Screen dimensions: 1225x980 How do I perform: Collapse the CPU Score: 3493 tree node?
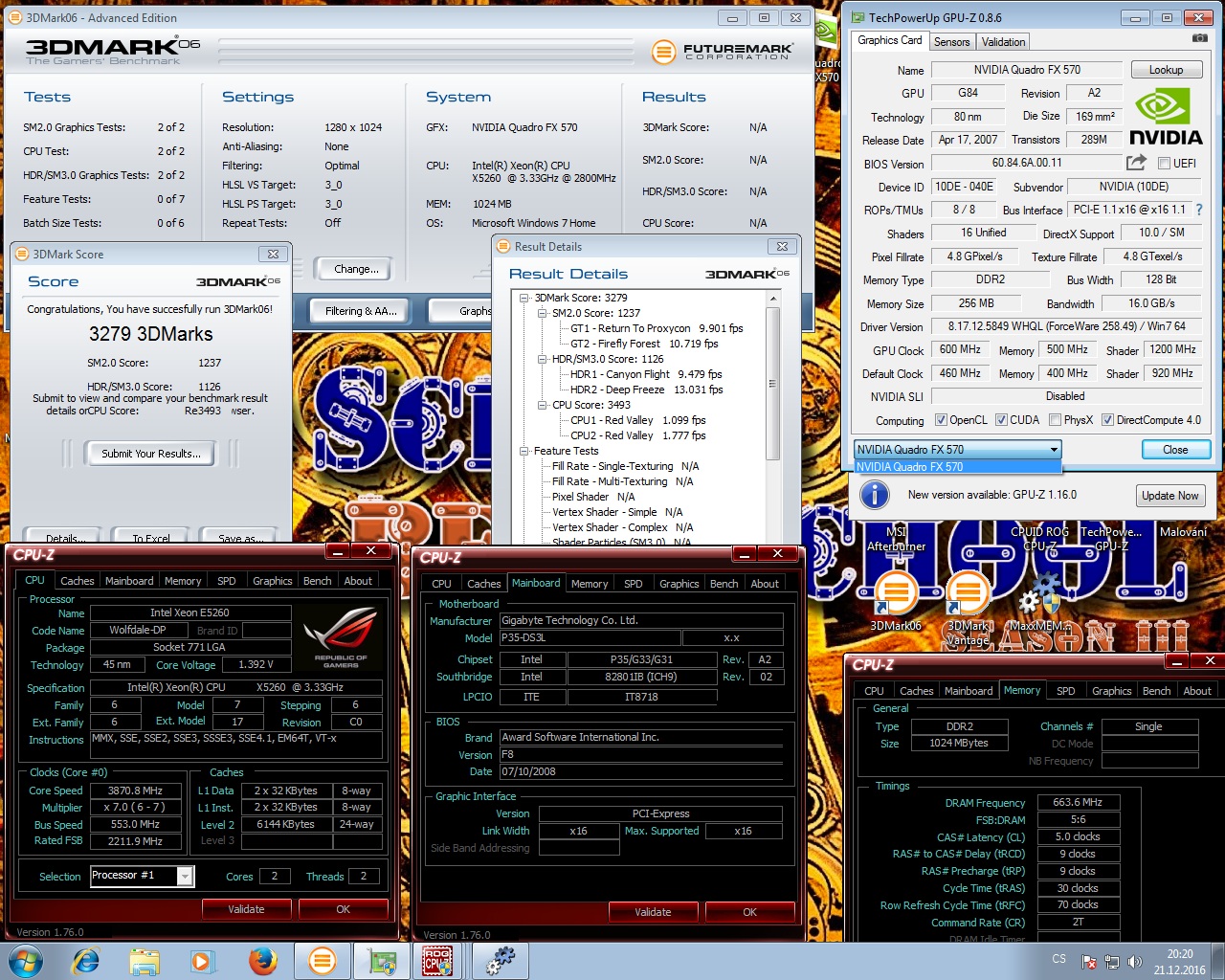point(543,405)
